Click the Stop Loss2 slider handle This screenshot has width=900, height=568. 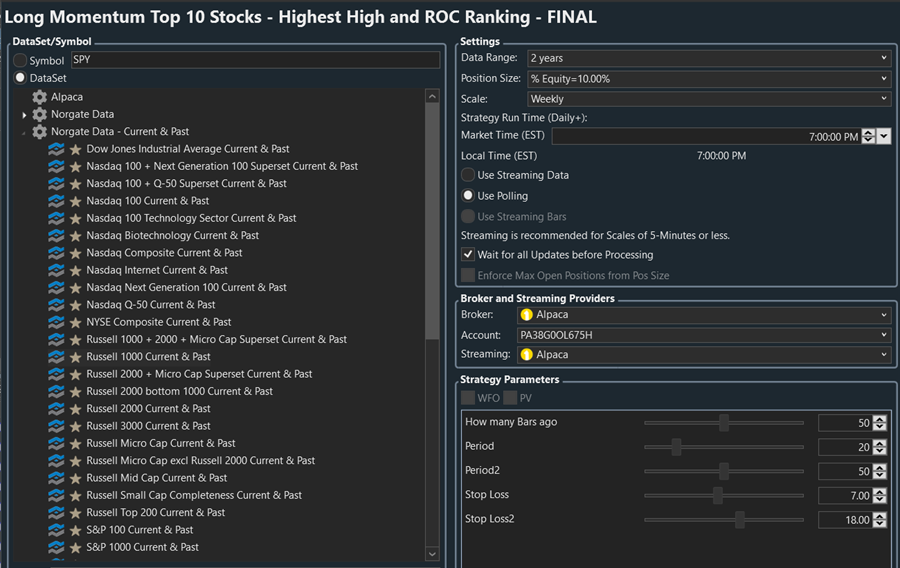coord(740,520)
